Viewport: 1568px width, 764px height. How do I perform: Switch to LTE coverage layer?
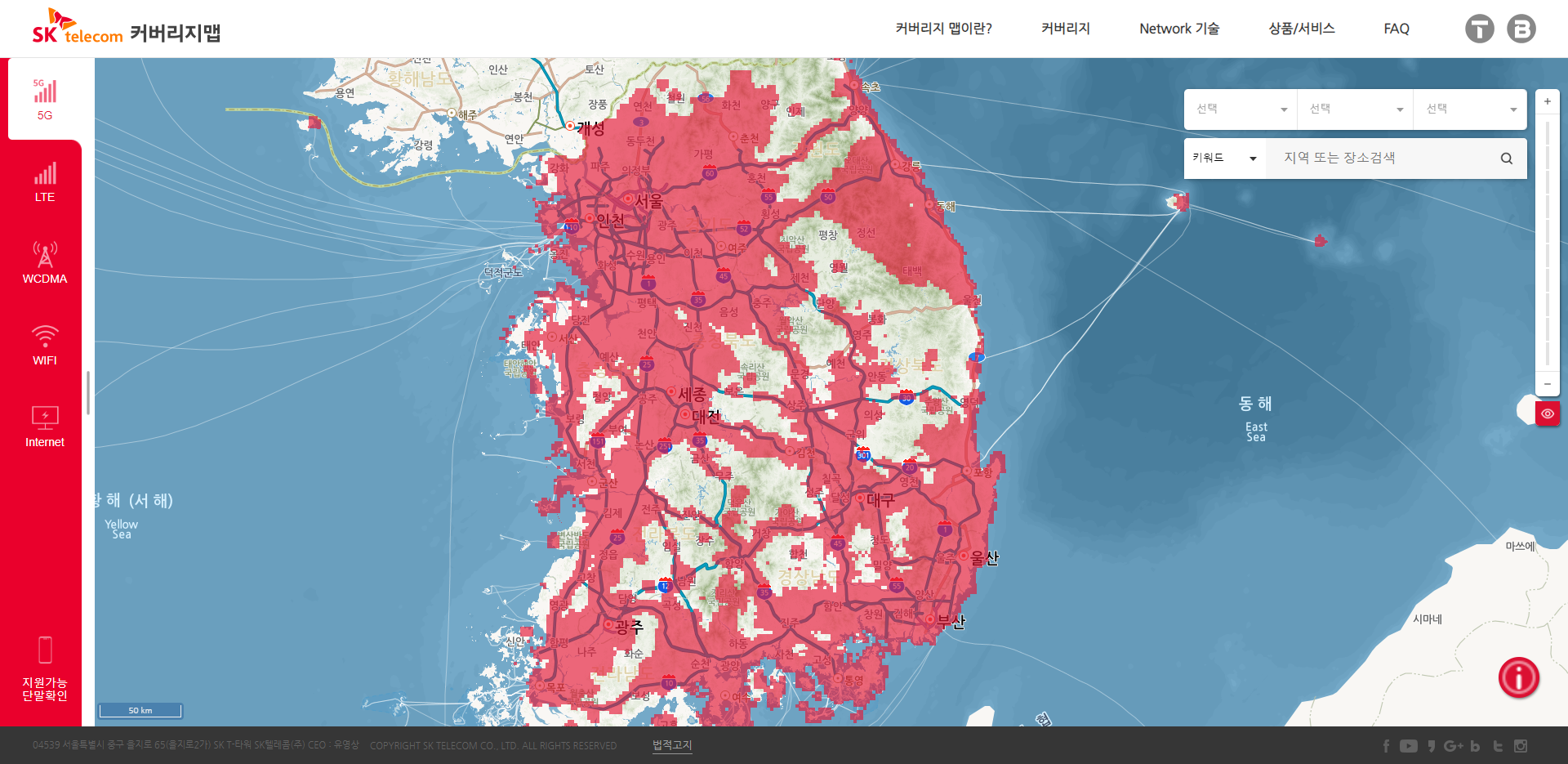[45, 182]
